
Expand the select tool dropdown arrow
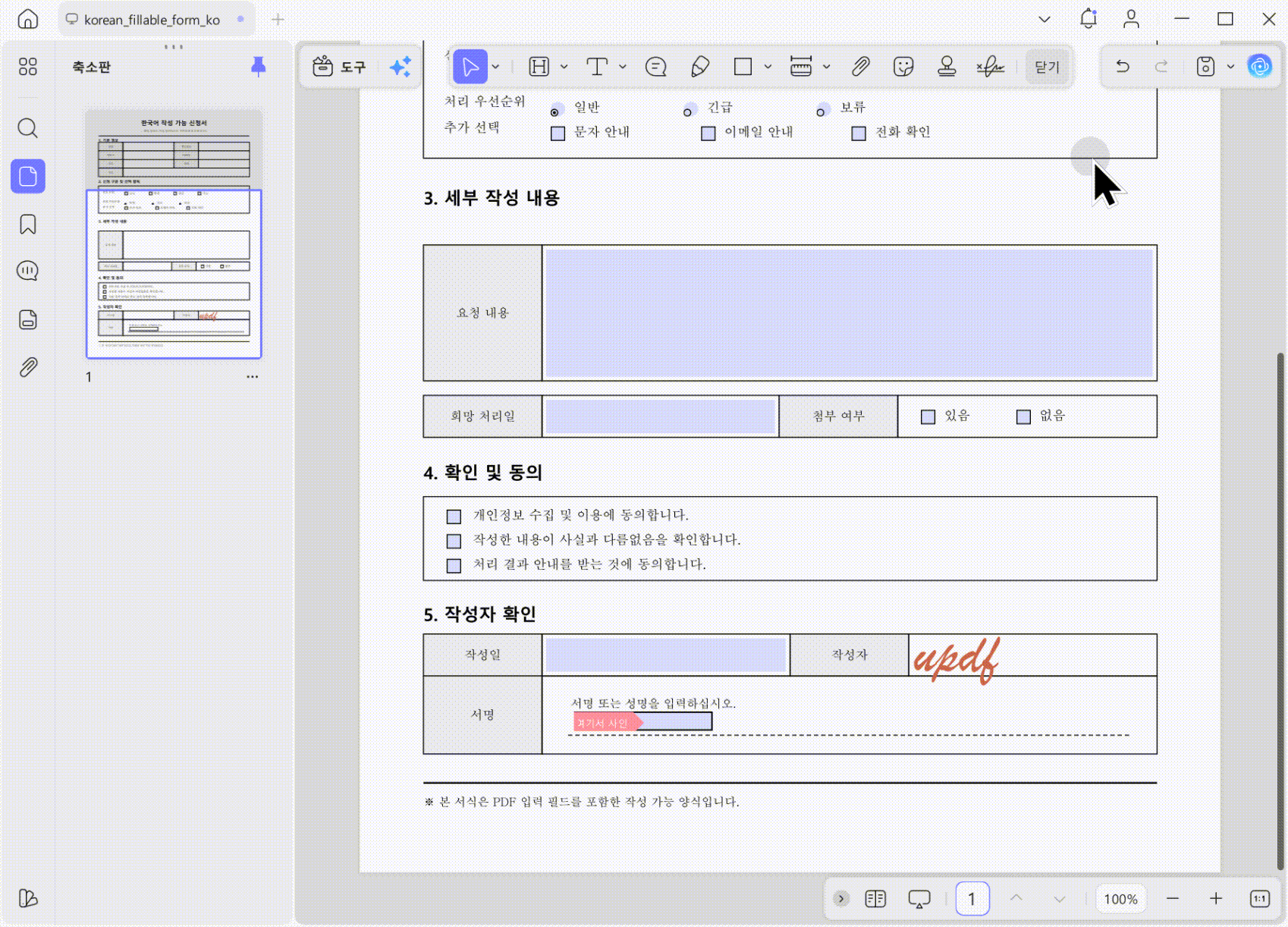point(495,67)
